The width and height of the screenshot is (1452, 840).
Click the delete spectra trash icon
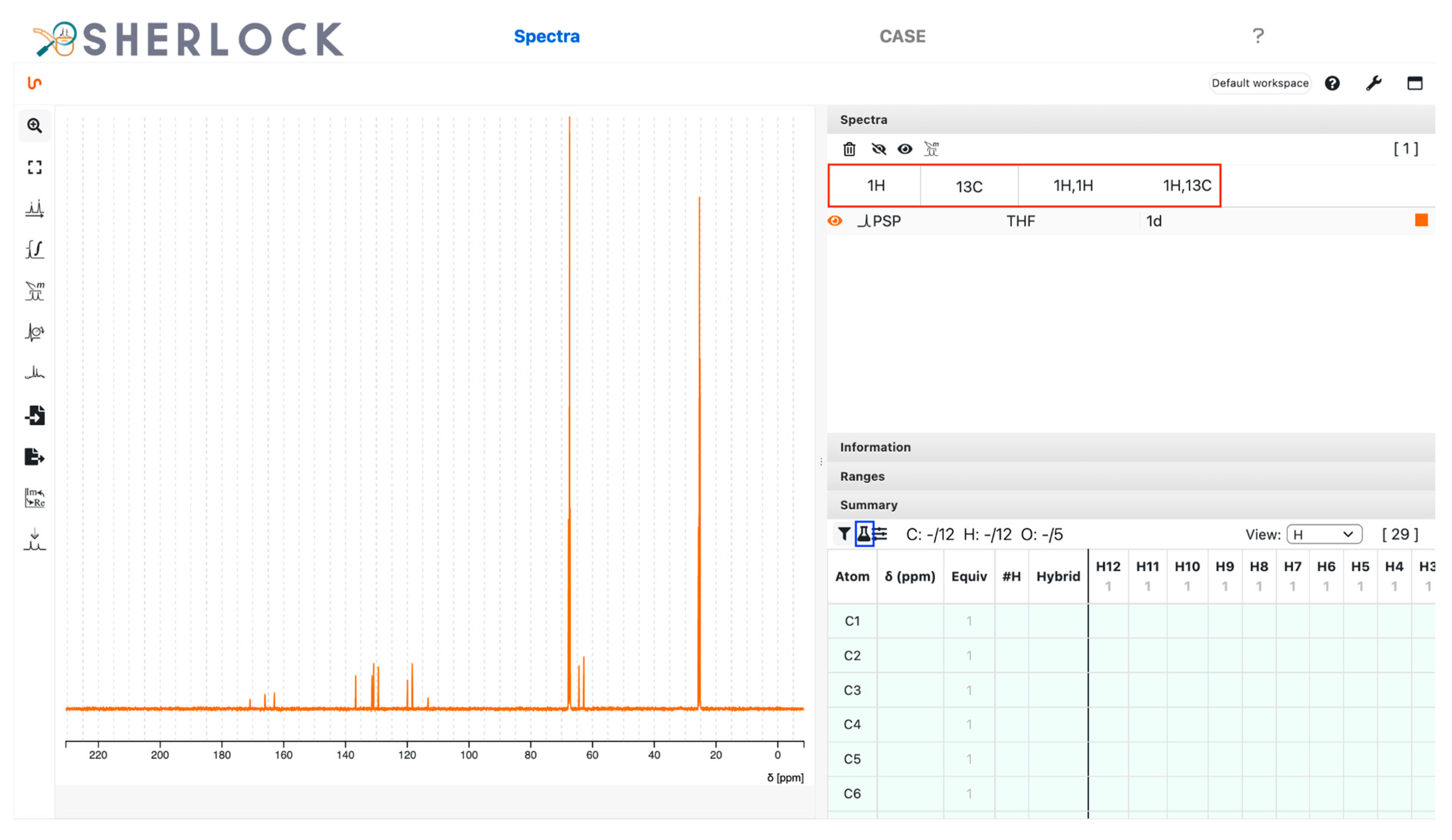coord(849,149)
